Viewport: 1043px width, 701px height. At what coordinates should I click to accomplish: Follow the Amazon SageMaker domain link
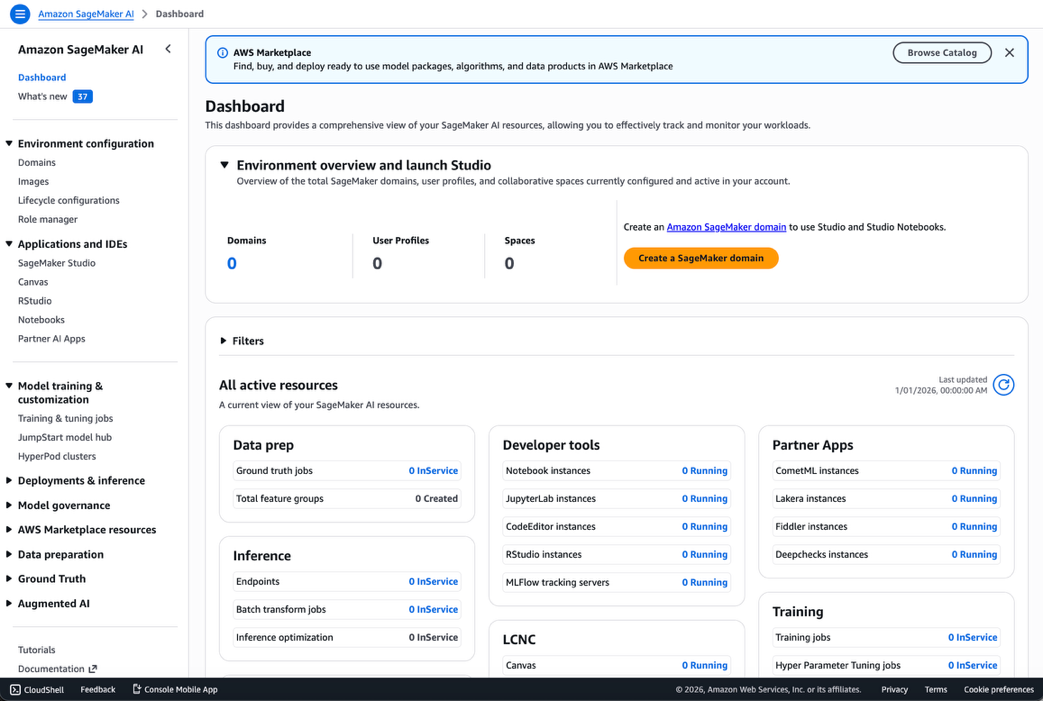pos(726,227)
